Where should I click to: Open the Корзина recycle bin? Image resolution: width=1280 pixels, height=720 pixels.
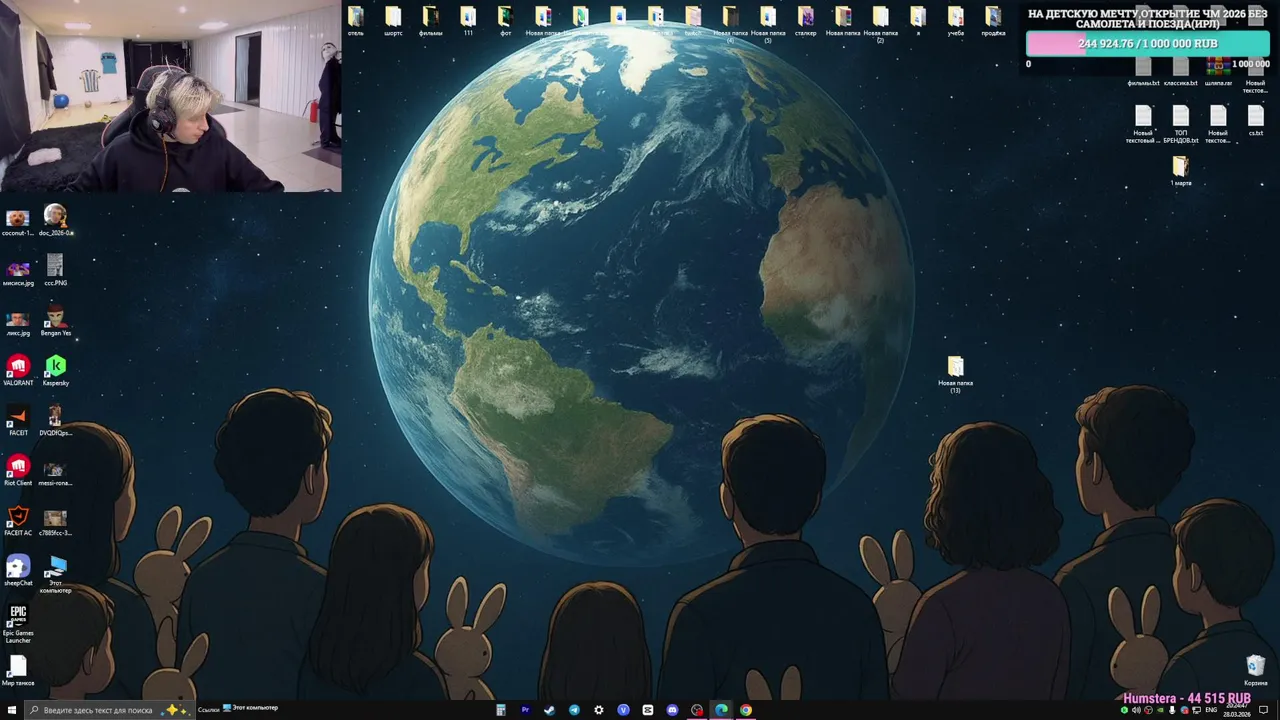[x=1256, y=671]
